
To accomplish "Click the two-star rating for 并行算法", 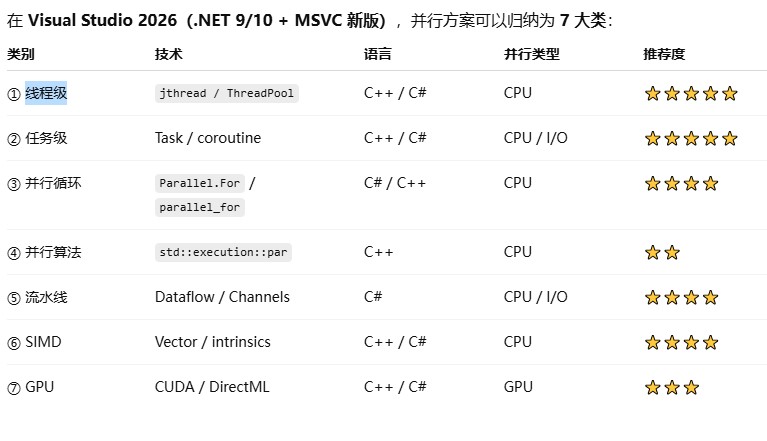I will click(662, 253).
